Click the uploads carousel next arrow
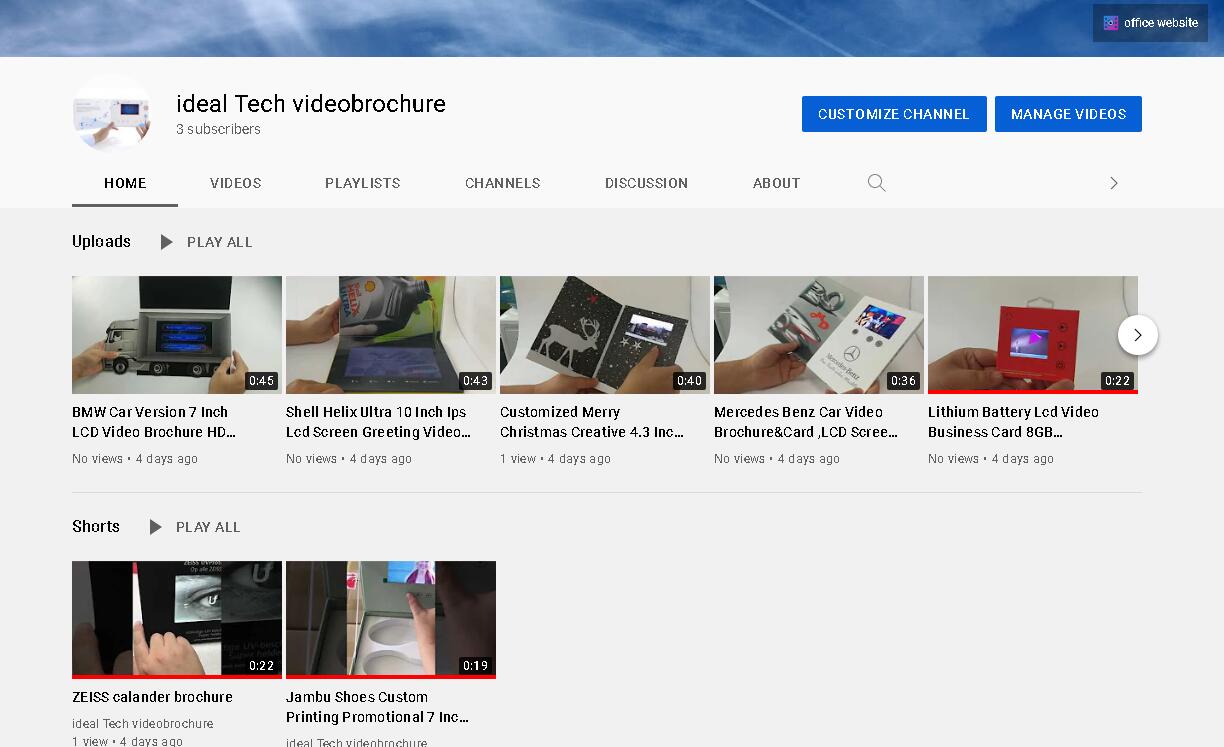This screenshot has height=747, width=1224. [x=1137, y=335]
